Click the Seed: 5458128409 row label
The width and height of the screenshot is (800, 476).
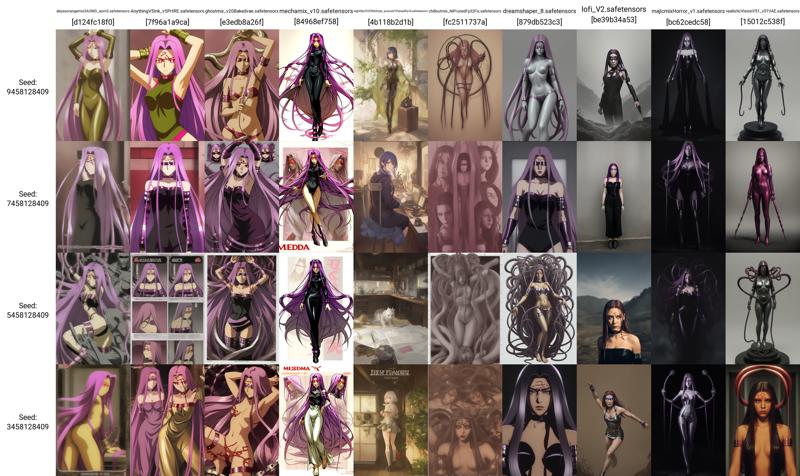pos(28,310)
